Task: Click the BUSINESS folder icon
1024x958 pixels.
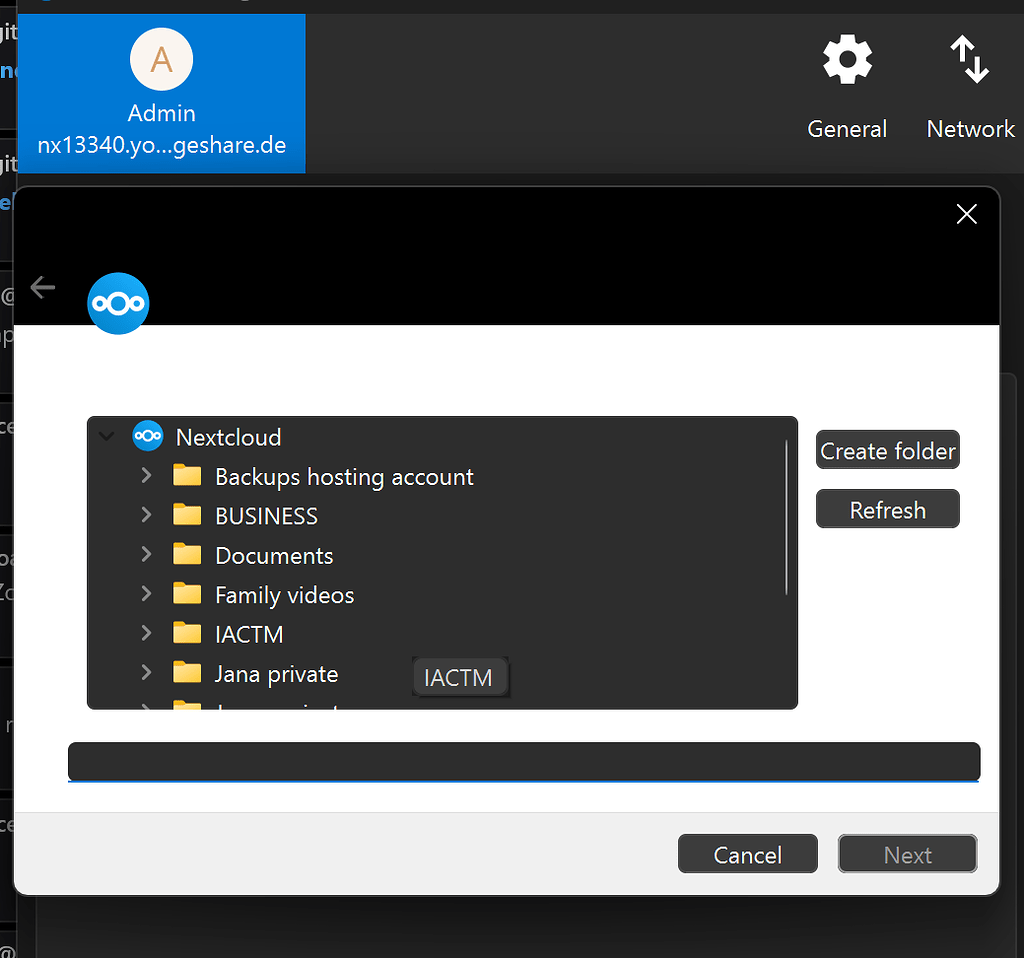Action: [x=187, y=515]
